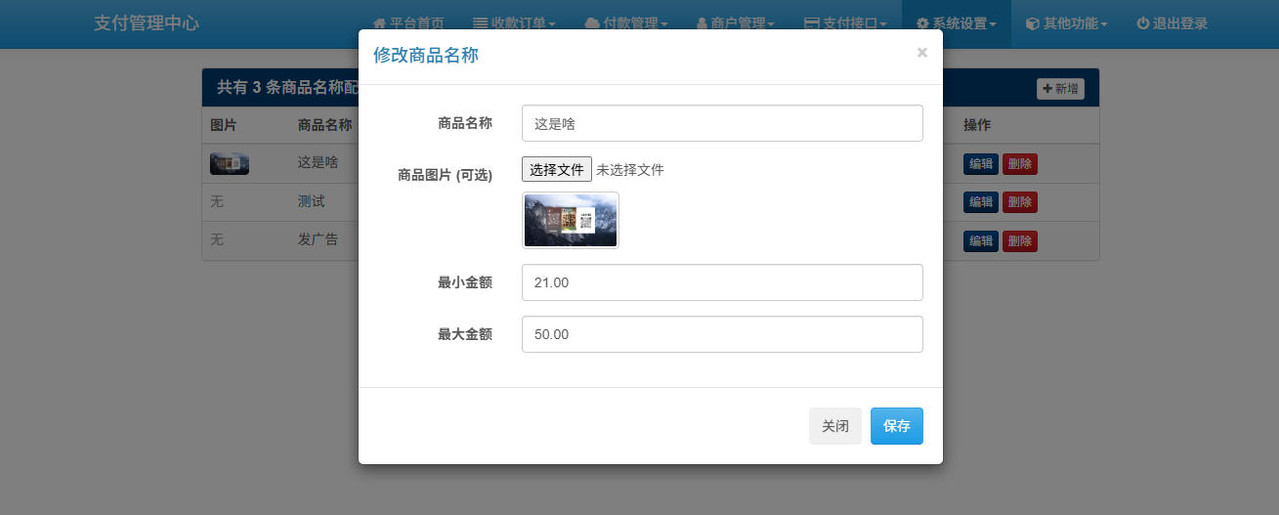The image size is (1279, 515).
Task: Click 删除 for the 这是啥 row
Action: pyautogui.click(x=1020, y=164)
